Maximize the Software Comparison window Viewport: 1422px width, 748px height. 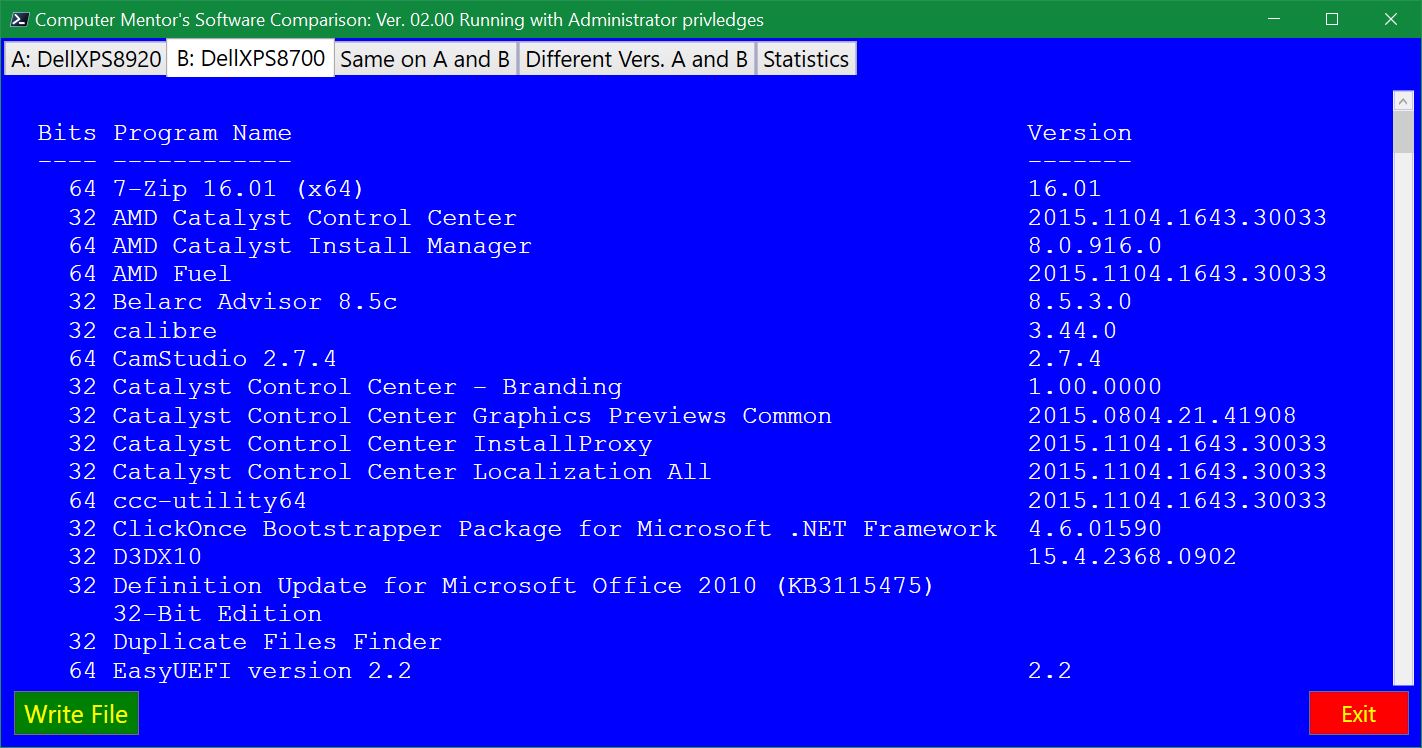coord(1332,19)
